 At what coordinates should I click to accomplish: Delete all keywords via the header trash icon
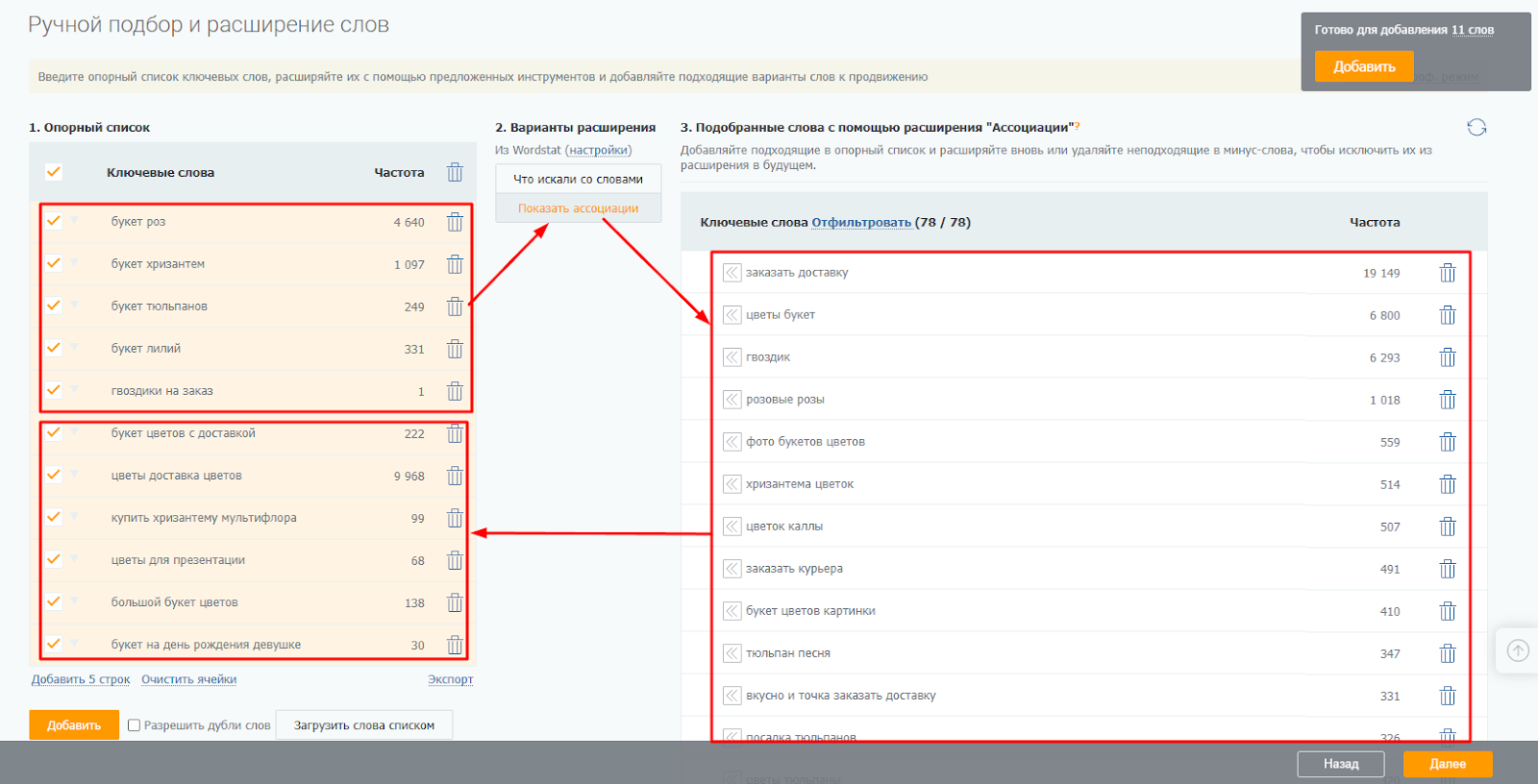455,173
